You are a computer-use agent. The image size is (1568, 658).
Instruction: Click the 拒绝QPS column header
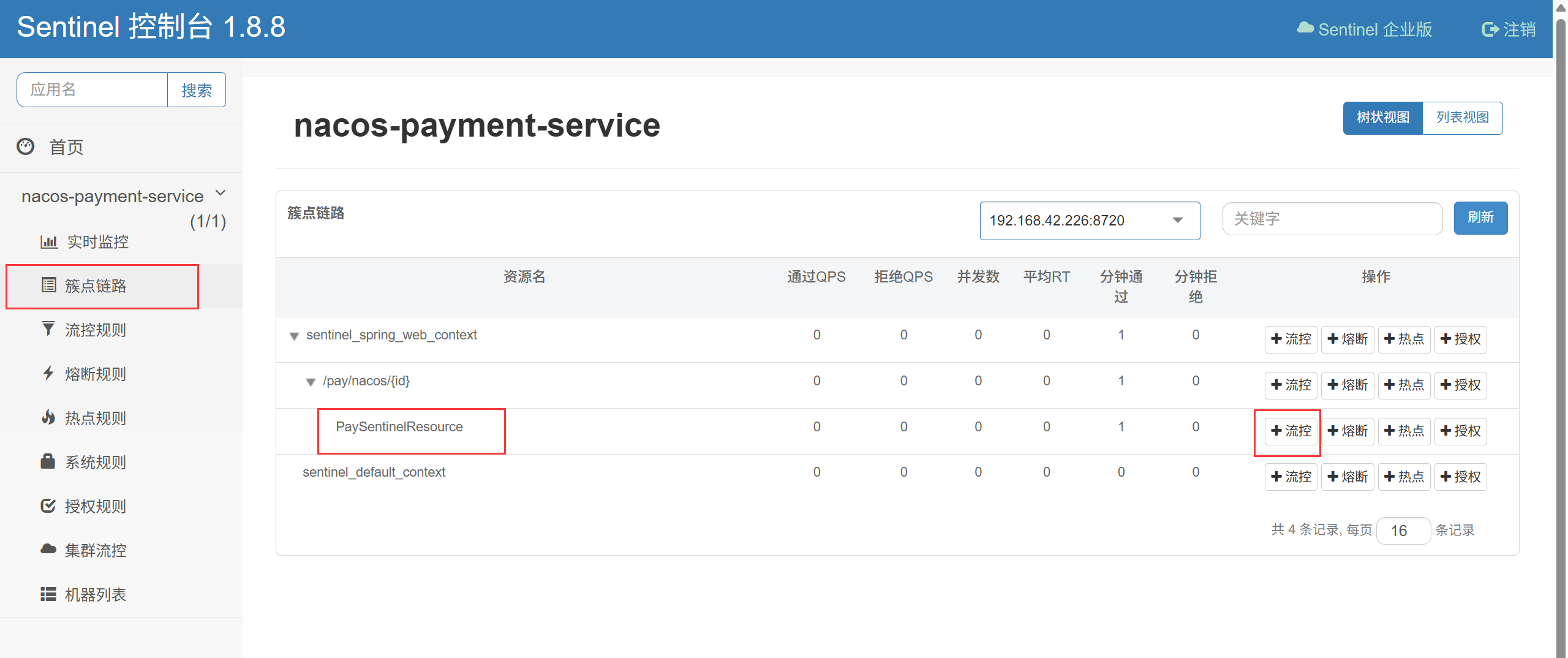pyautogui.click(x=903, y=277)
